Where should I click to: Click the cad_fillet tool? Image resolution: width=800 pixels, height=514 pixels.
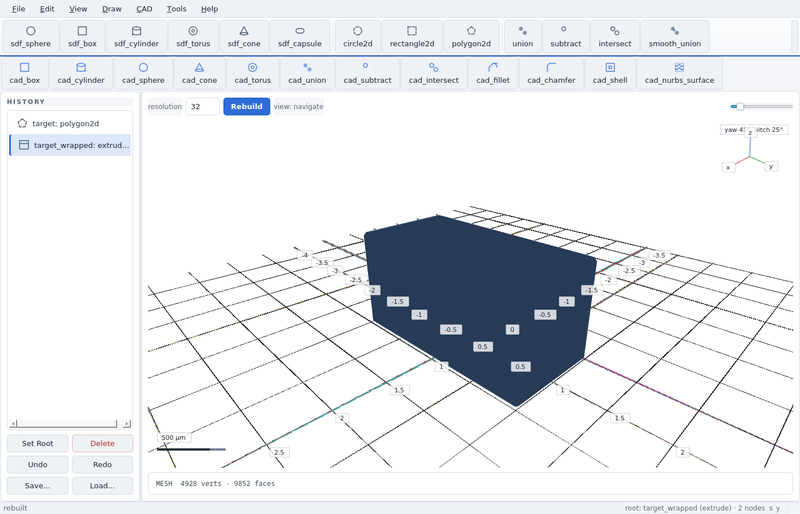click(492, 74)
